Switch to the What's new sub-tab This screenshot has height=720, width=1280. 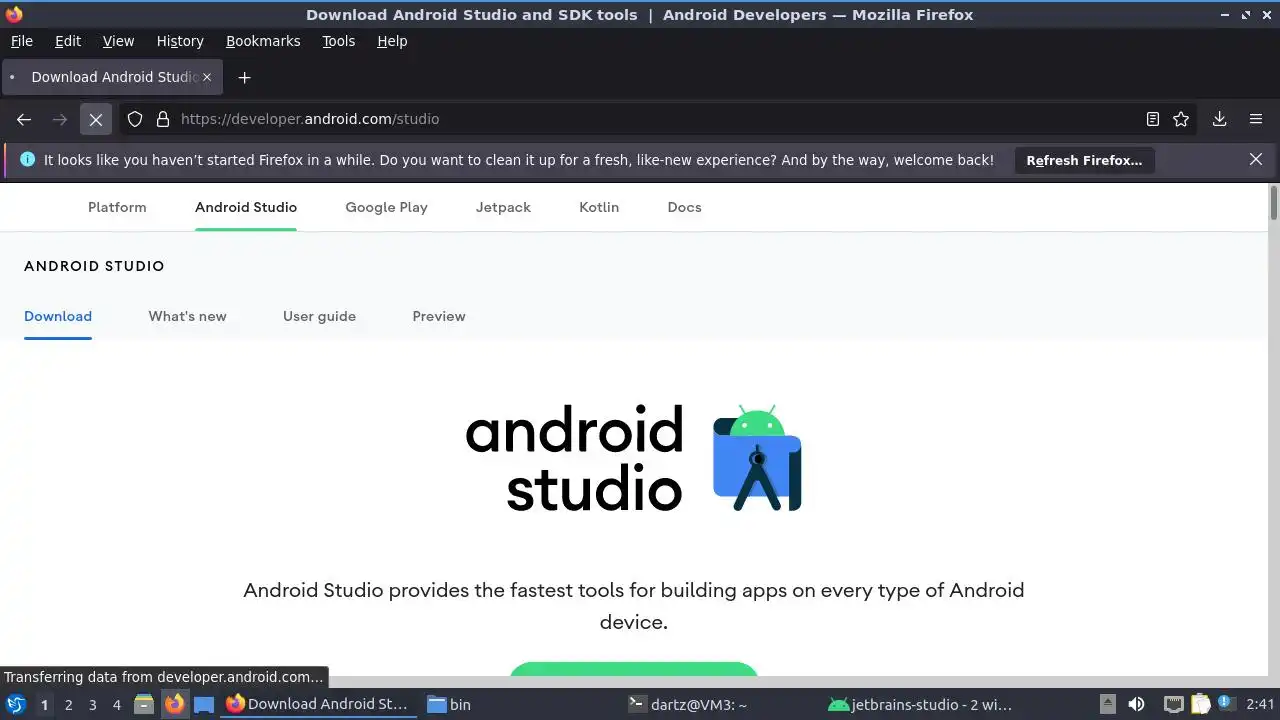pyautogui.click(x=187, y=316)
